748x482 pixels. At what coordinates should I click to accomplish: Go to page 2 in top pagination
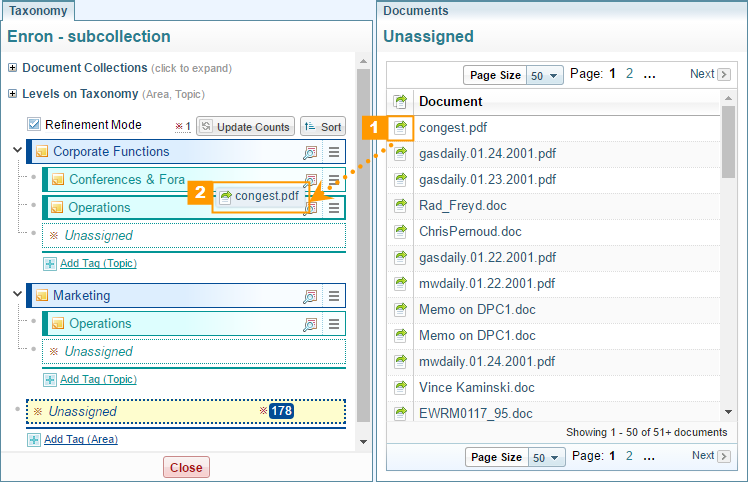(x=629, y=74)
